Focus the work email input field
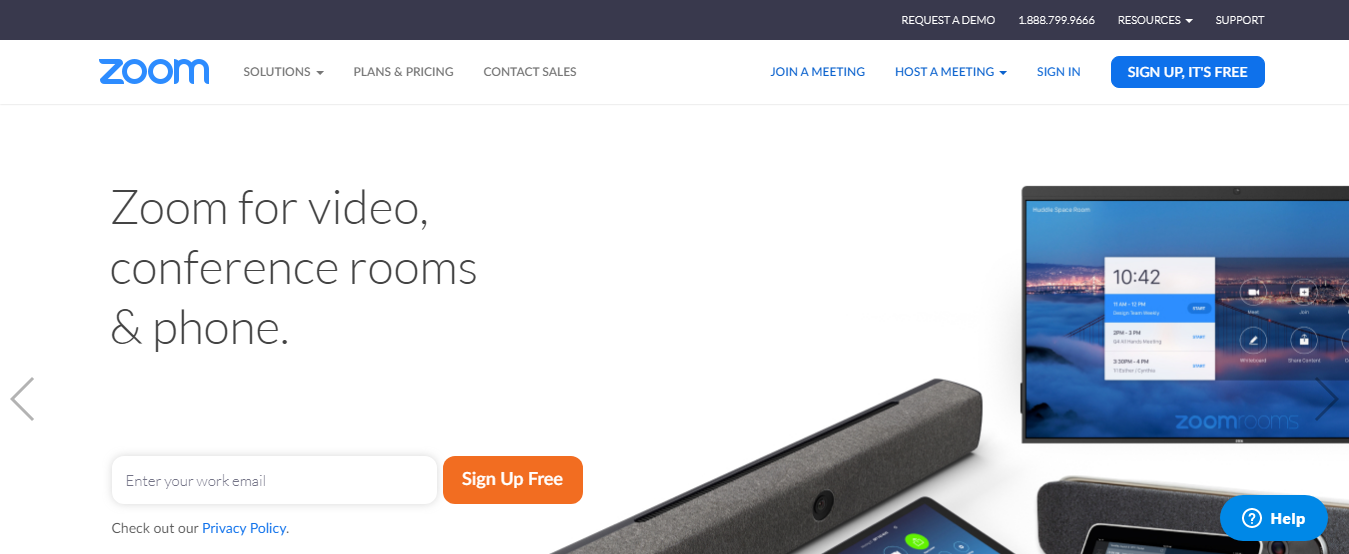Viewport: 1349px width, 554px height. [x=274, y=480]
